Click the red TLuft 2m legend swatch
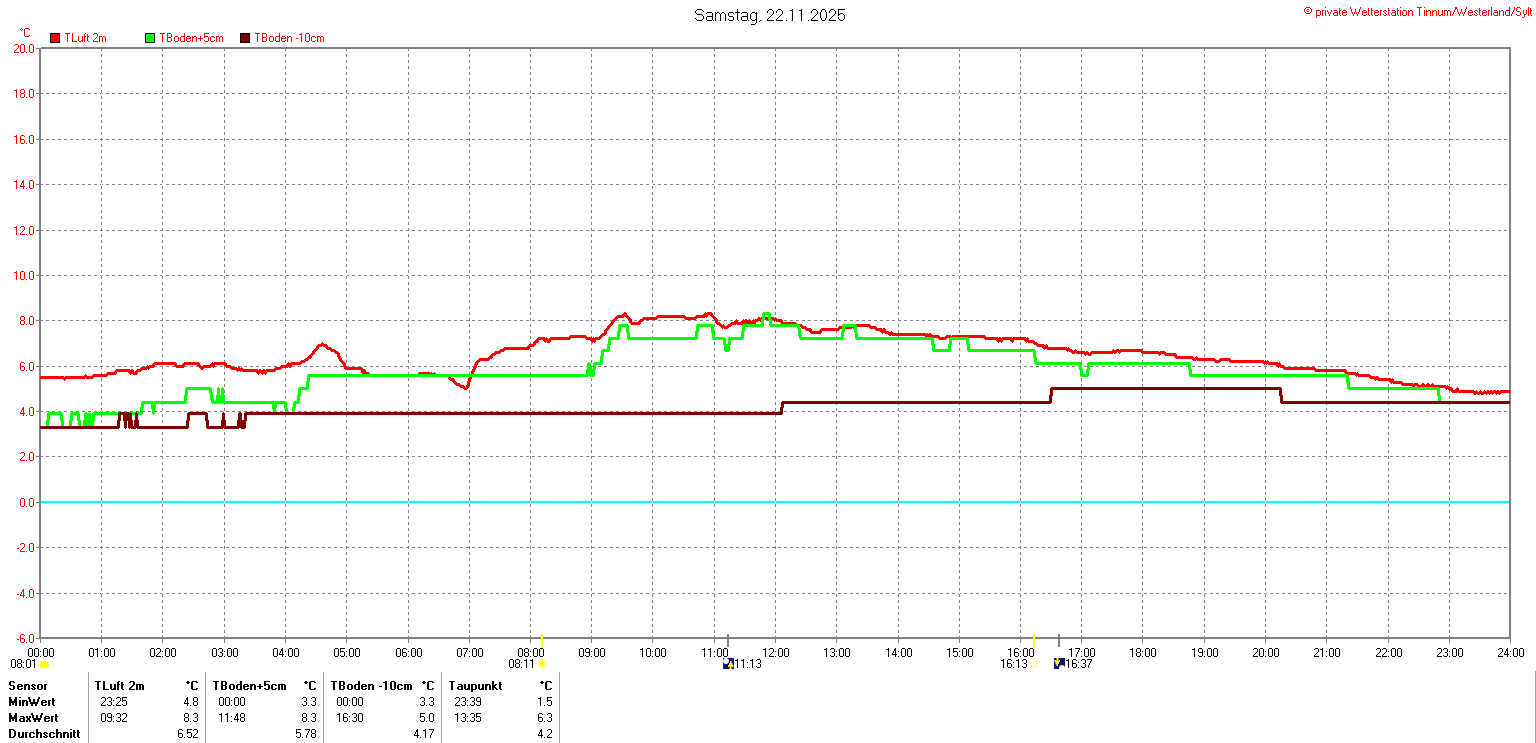The image size is (1536, 743). tap(55, 38)
